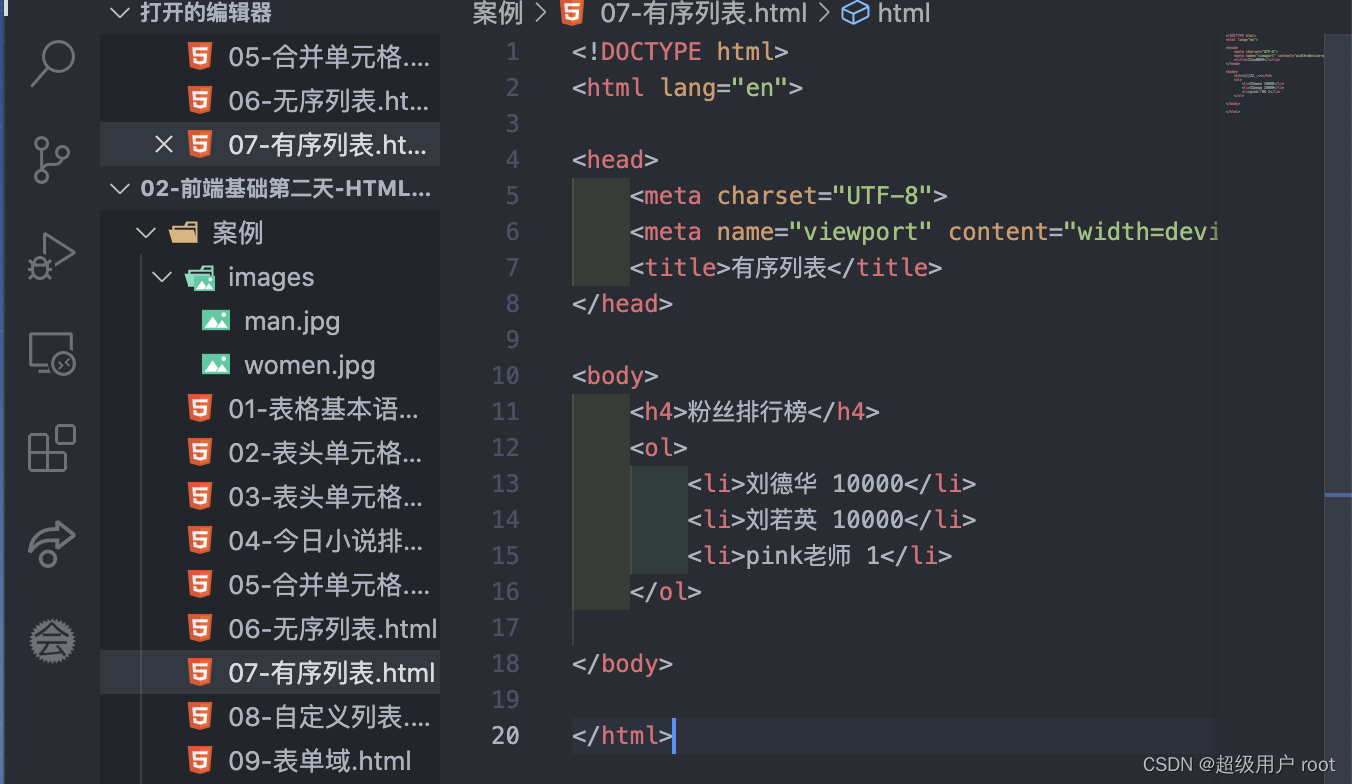Click the "viewport" attribute value
The image size is (1352, 784).
point(861,231)
